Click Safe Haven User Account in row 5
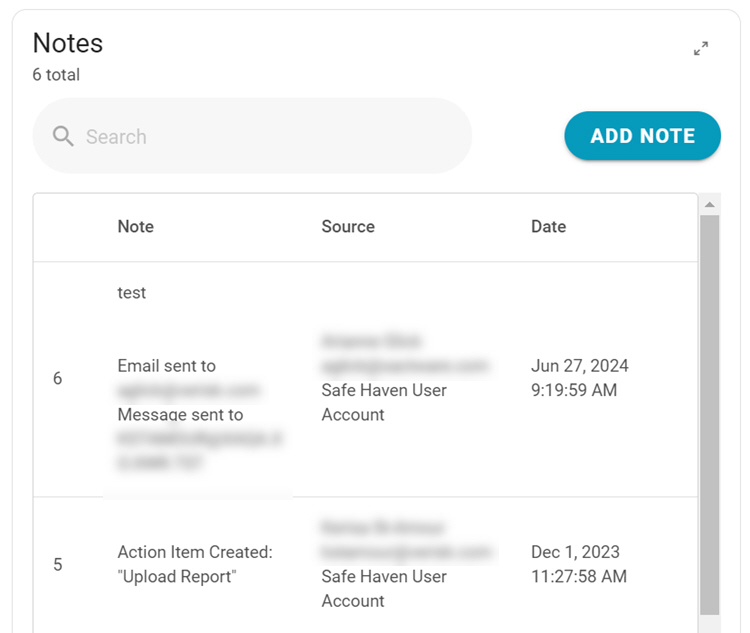 (384, 588)
